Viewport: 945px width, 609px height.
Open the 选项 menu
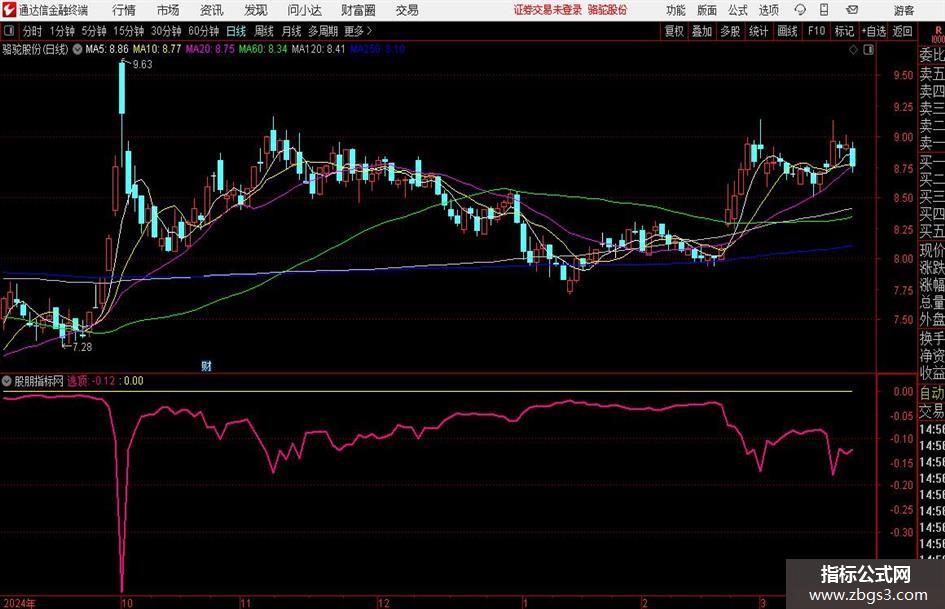tap(768, 10)
